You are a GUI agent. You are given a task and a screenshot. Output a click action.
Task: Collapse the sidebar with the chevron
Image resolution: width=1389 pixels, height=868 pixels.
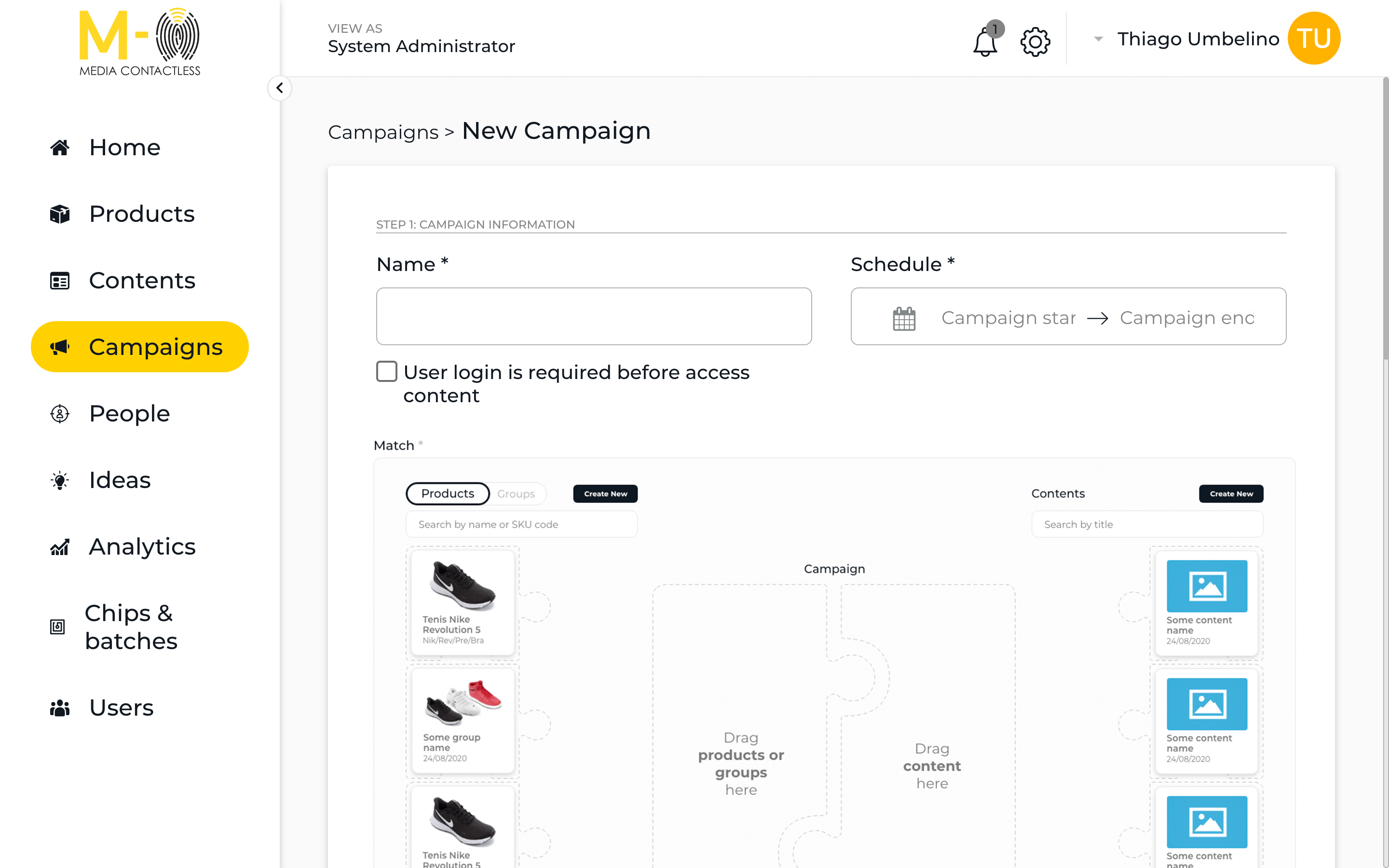coord(280,88)
